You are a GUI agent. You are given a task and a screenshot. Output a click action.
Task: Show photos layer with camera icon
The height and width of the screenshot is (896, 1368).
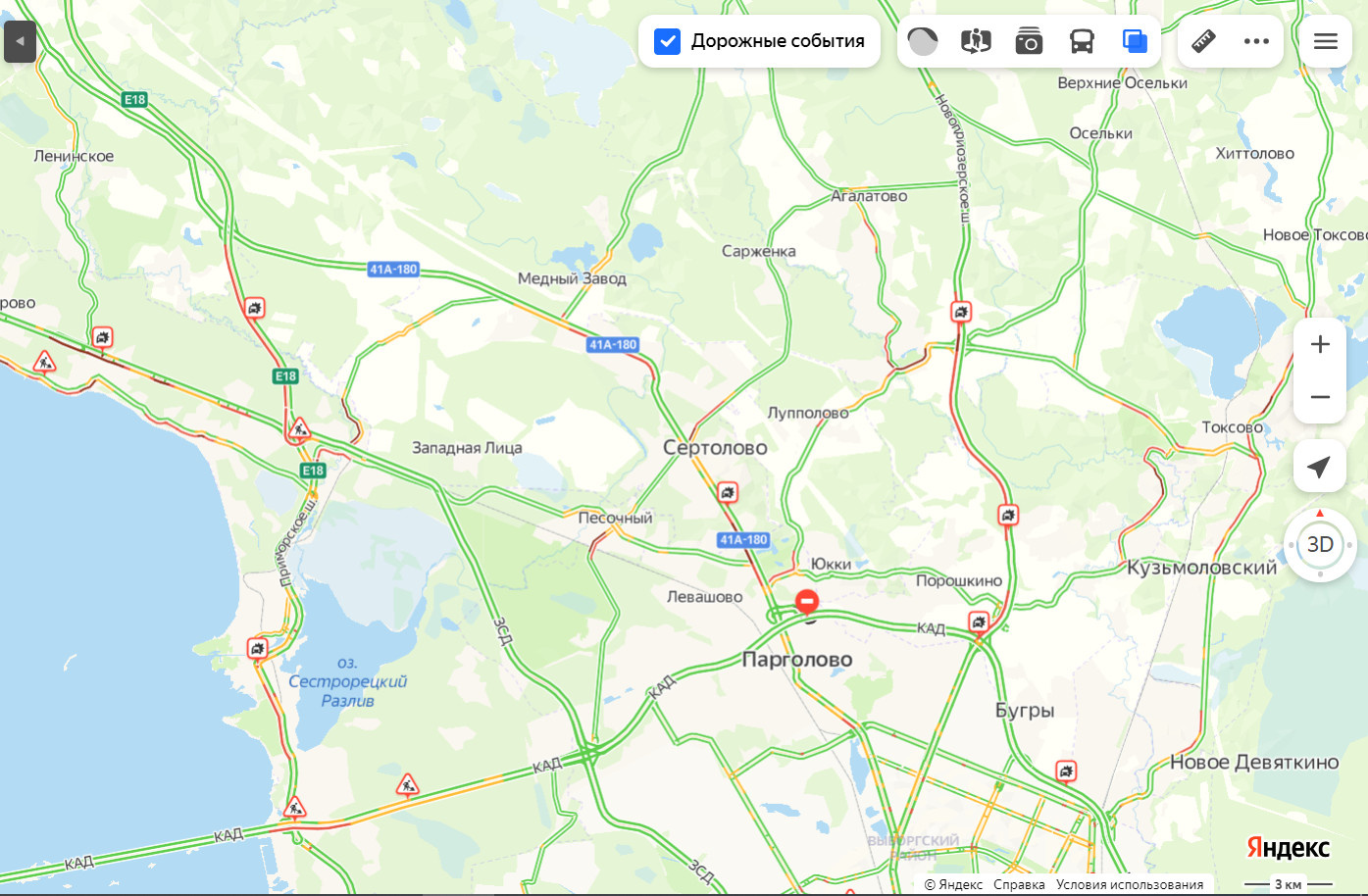(x=1029, y=41)
